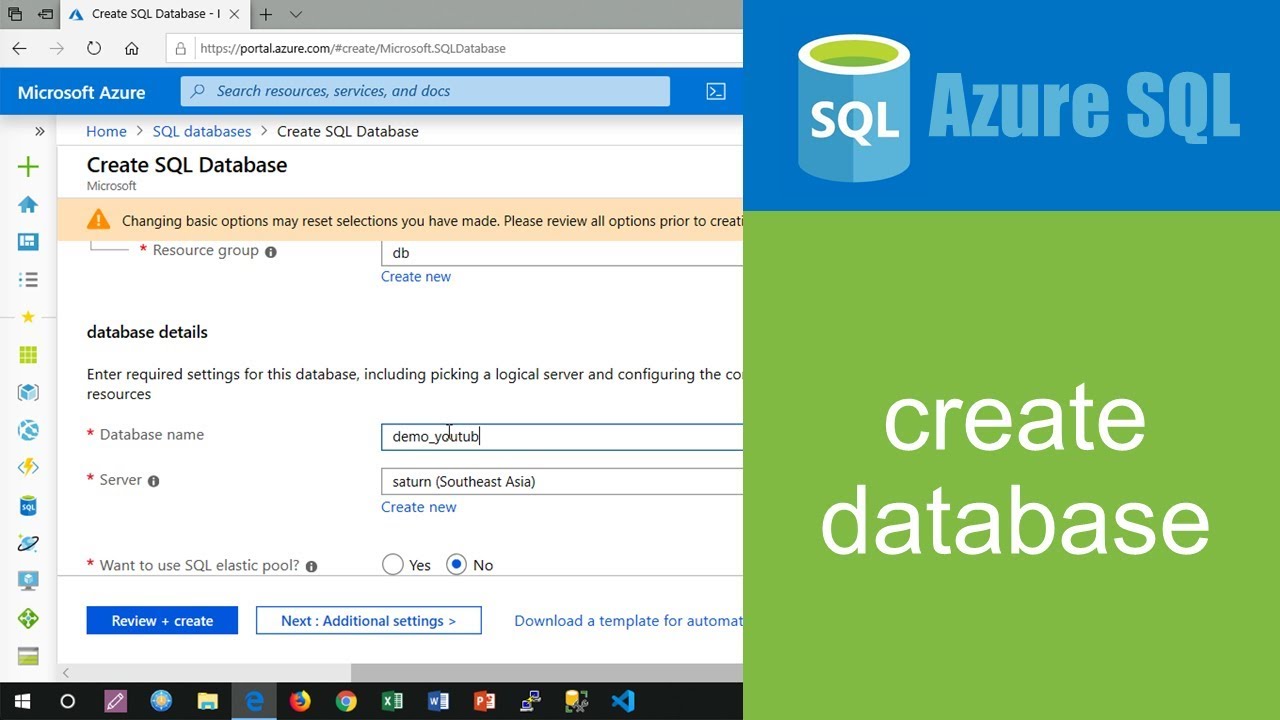Click info icon beside Resource group
The height and width of the screenshot is (720, 1280).
270,252
